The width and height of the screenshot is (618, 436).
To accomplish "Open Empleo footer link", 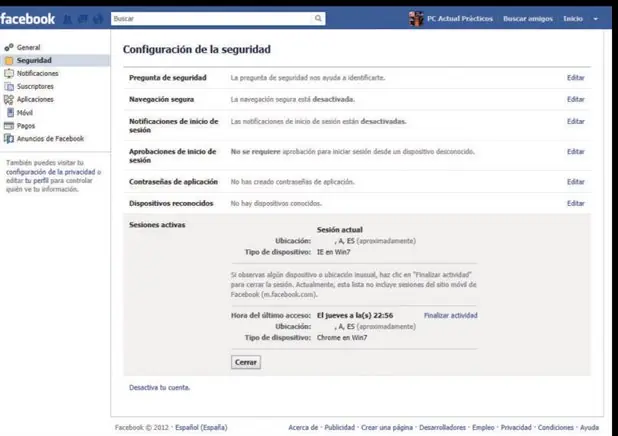I will pyautogui.click(x=483, y=427).
